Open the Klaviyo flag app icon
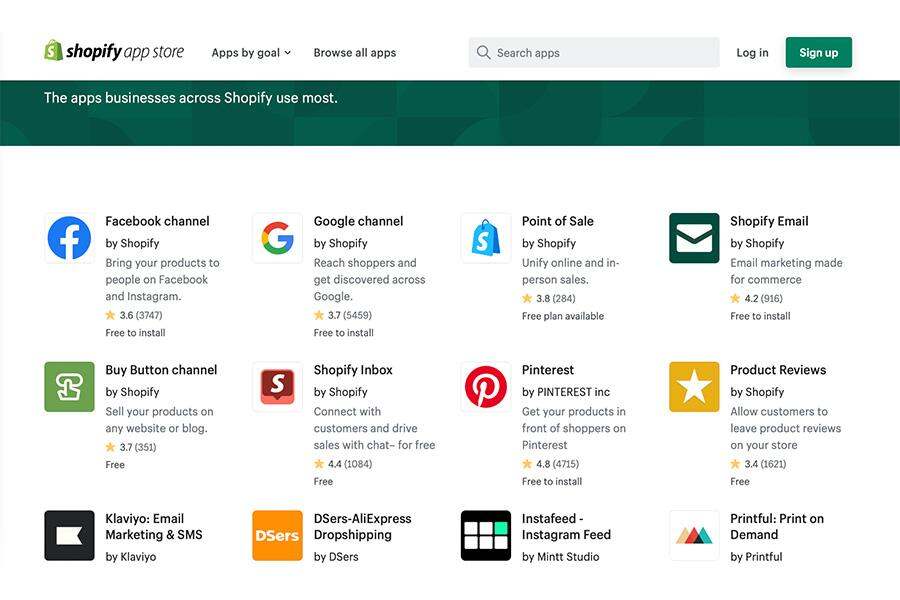The width and height of the screenshot is (900, 600). 69,535
